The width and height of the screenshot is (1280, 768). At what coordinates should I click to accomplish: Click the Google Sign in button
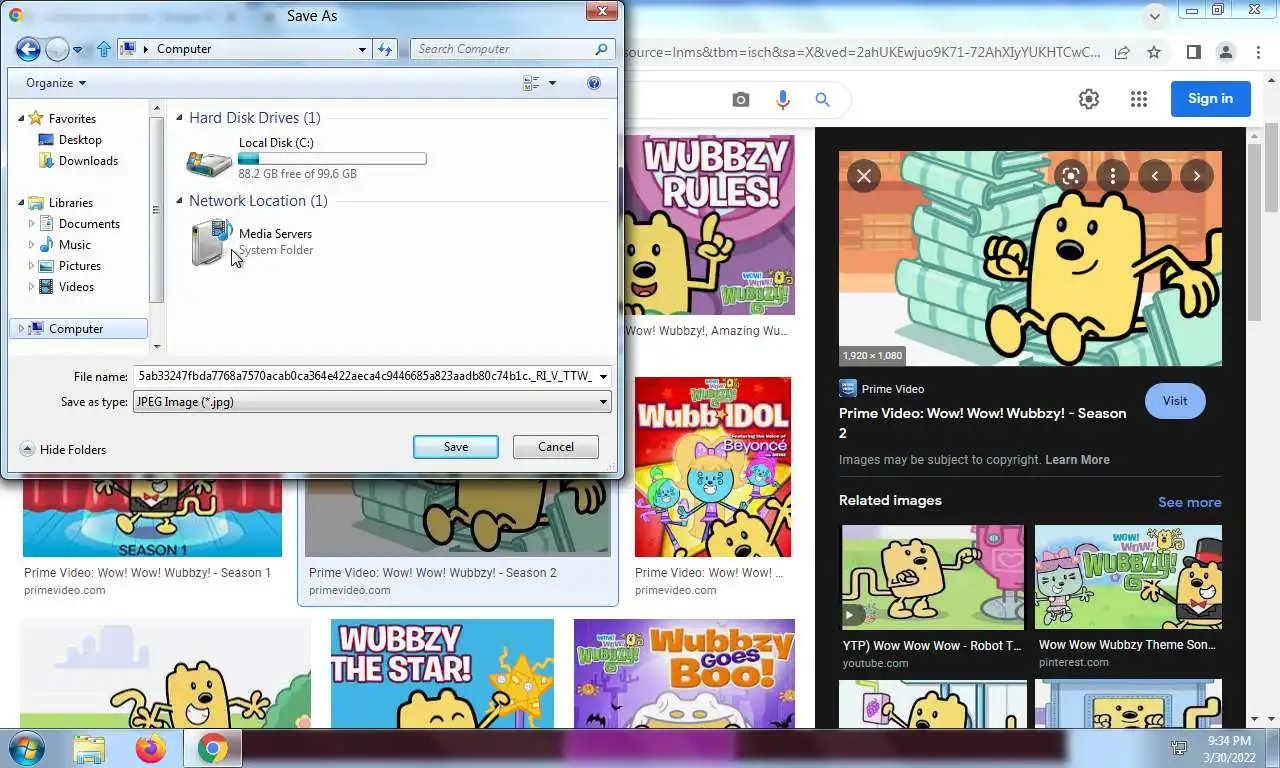click(1210, 99)
